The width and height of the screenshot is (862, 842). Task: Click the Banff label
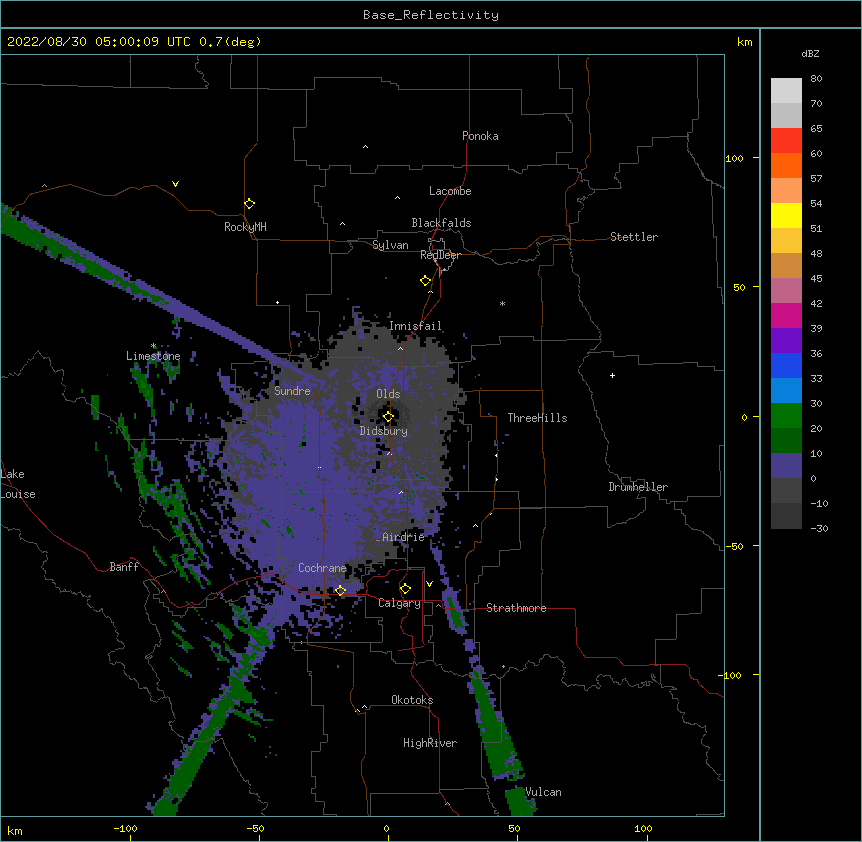124,567
